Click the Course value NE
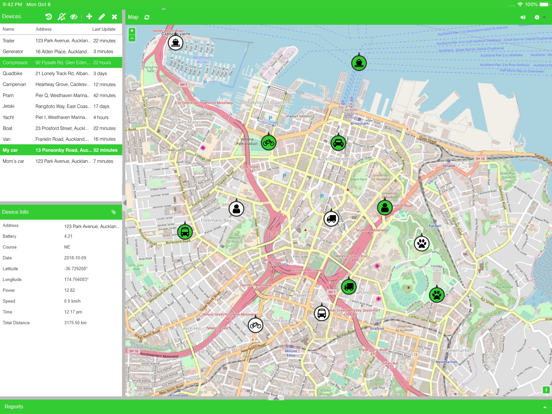552x414 pixels. click(67, 247)
